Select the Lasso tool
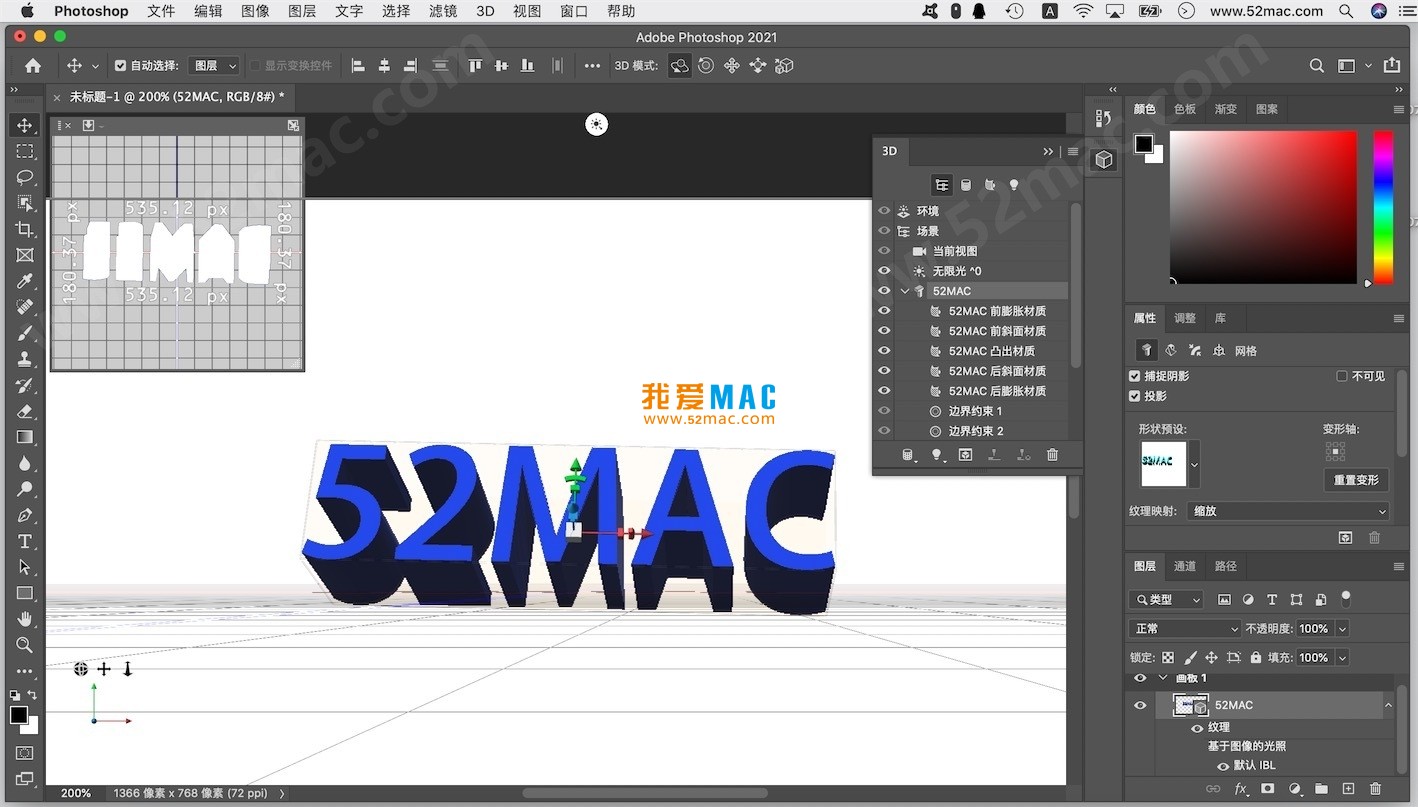 click(25, 177)
